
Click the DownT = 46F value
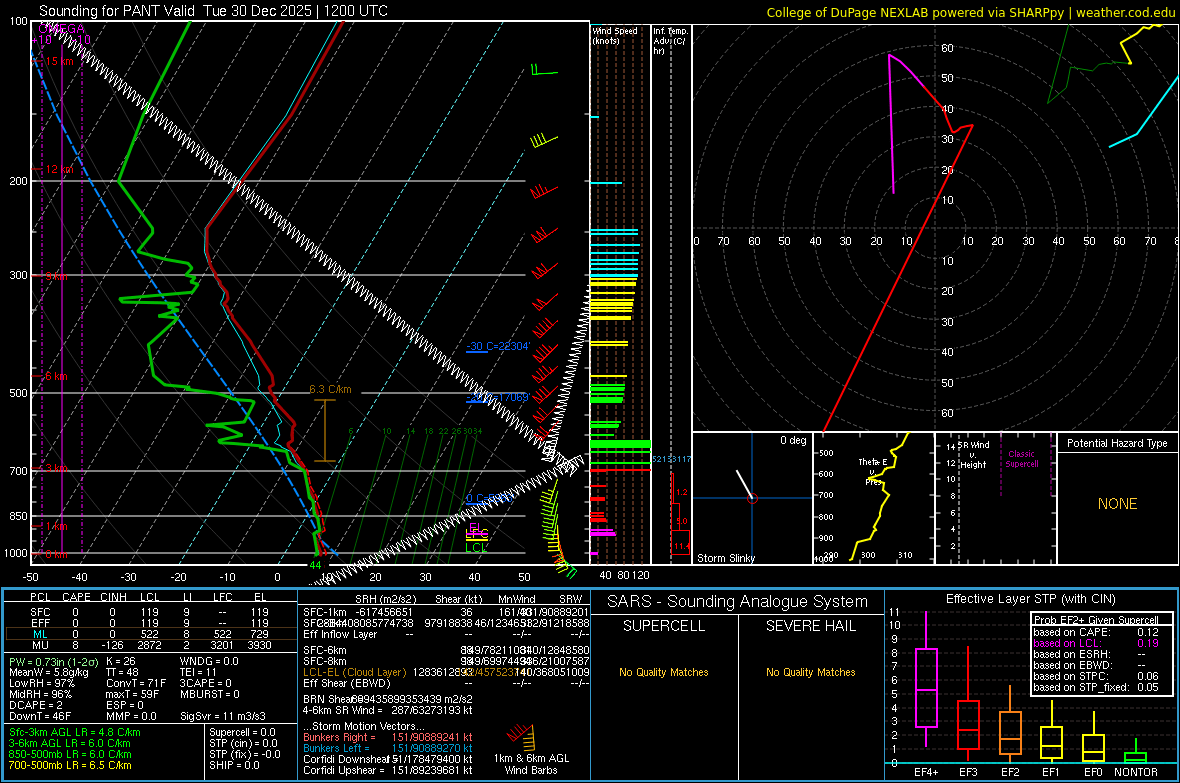click(x=40, y=716)
